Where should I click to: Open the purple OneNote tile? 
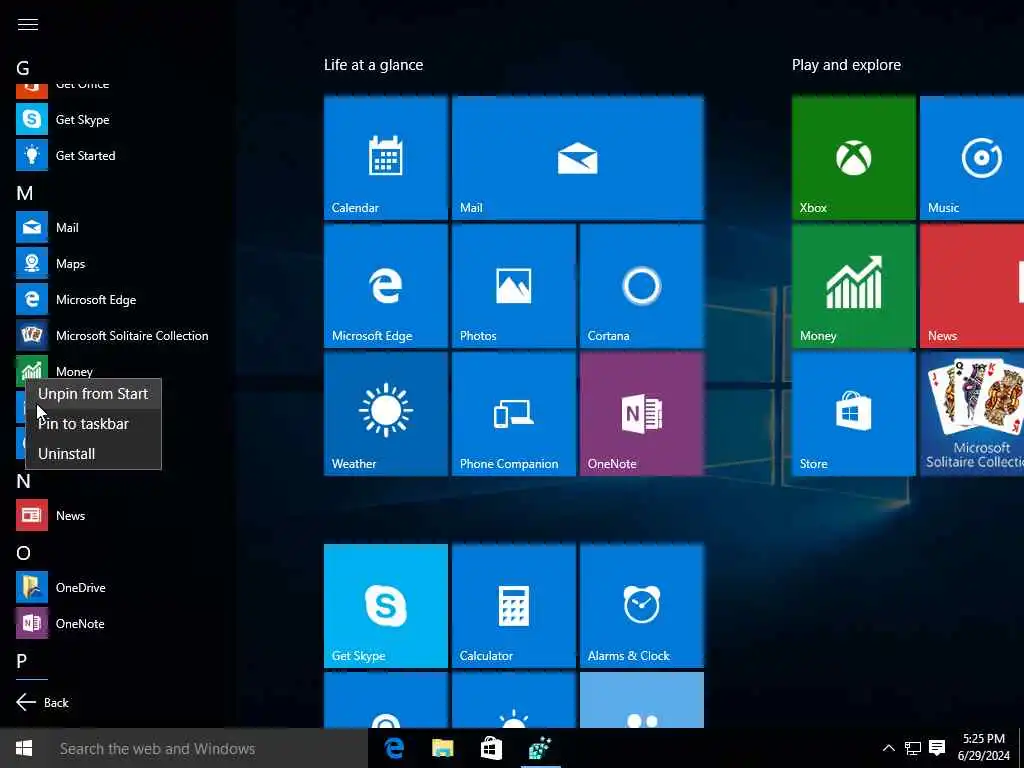pyautogui.click(x=642, y=414)
